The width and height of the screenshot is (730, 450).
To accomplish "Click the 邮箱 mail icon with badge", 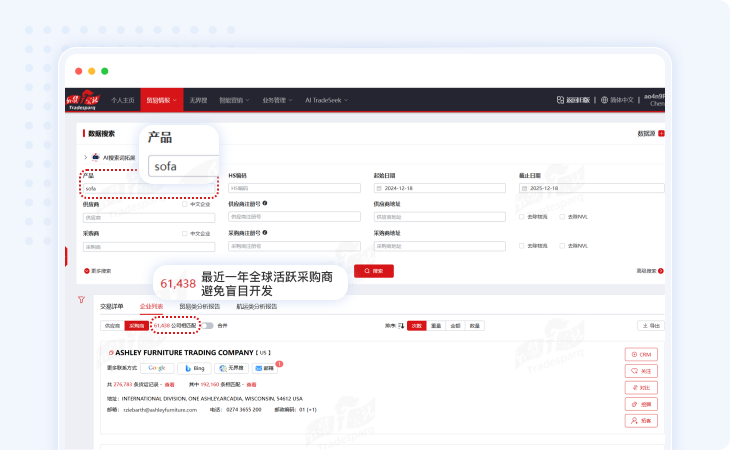I will 265,368.
